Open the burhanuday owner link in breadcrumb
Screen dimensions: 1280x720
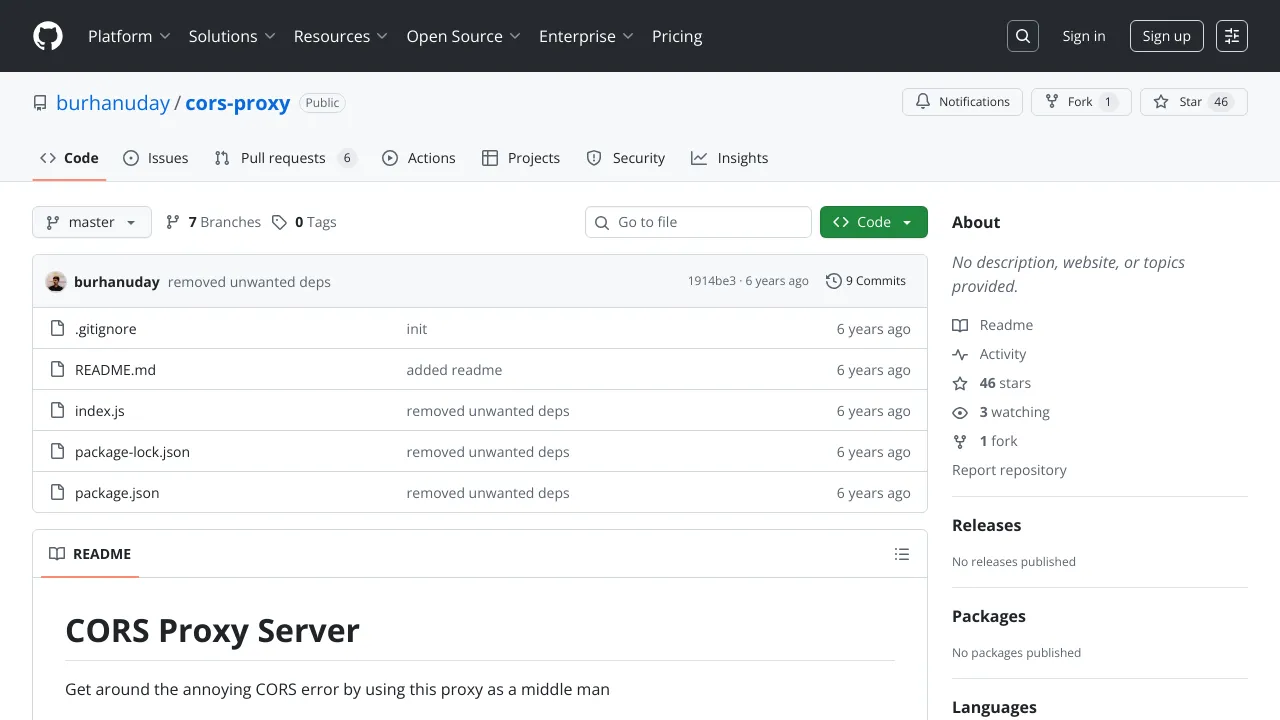click(113, 103)
